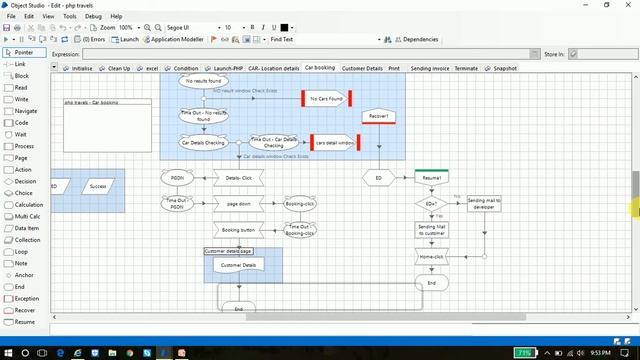Switch to the Customer Details page tab
640x360 pixels.
362,69
